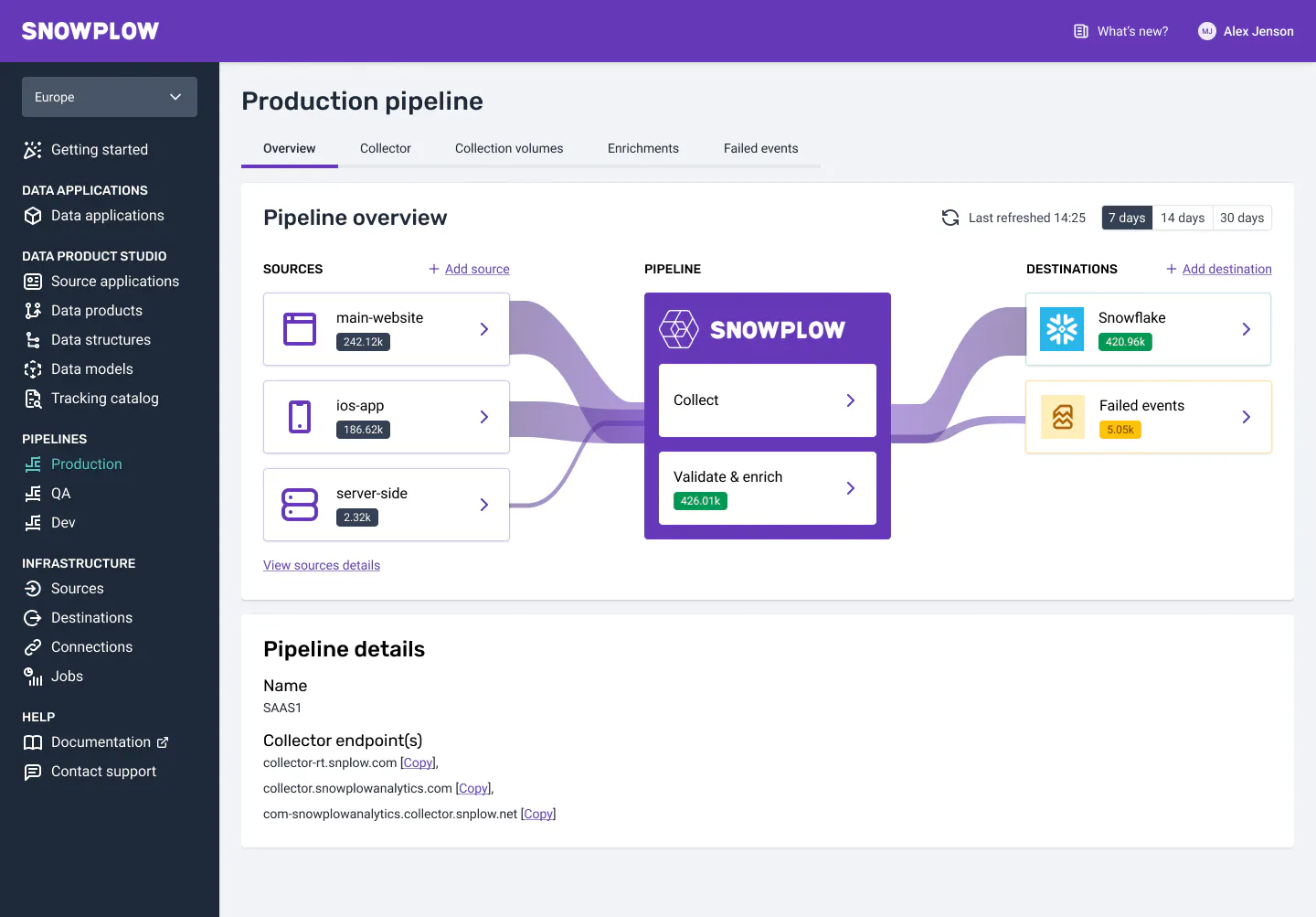Click the ios-app phone icon

300,417
